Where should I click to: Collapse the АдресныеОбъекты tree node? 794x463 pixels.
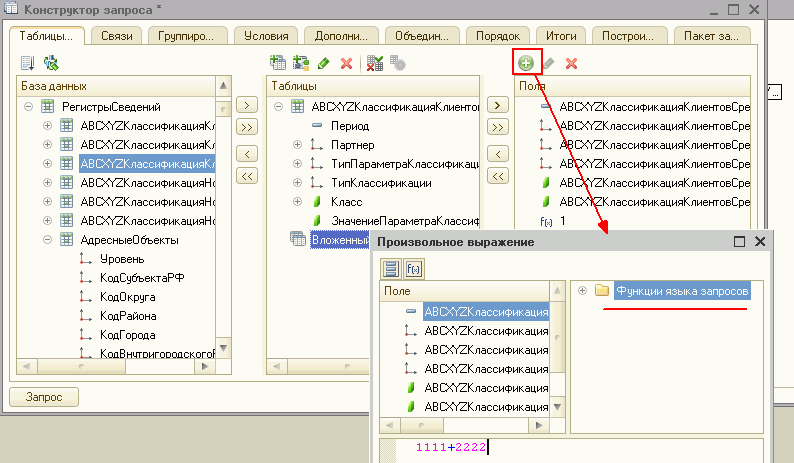coord(47,240)
